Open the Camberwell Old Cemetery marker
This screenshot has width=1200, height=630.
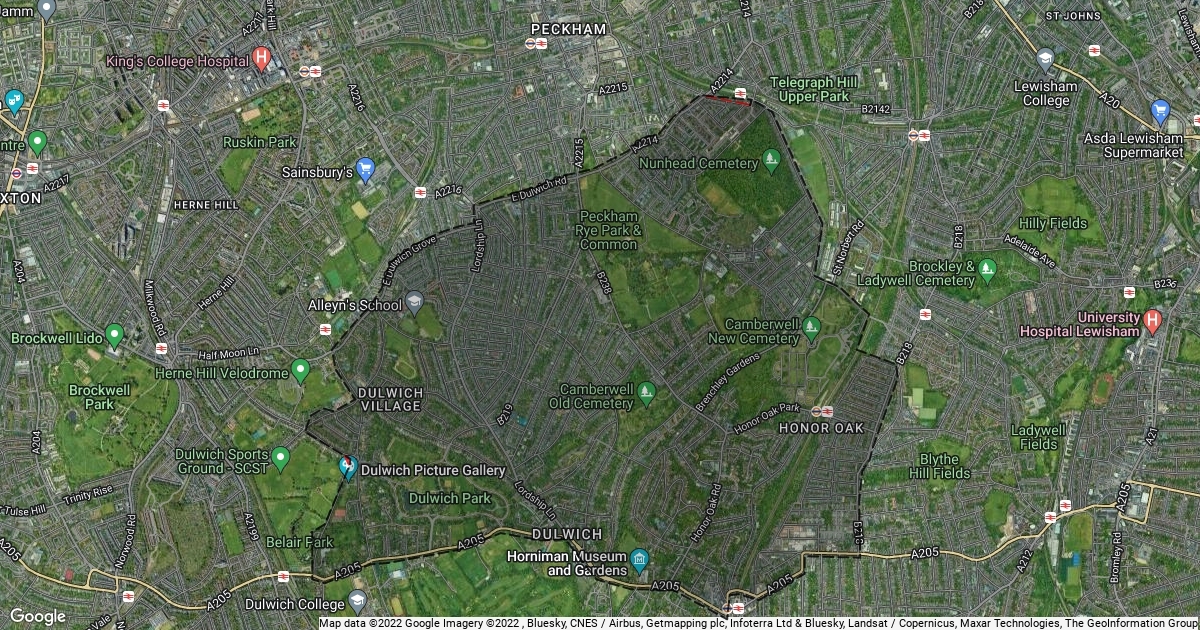point(646,391)
